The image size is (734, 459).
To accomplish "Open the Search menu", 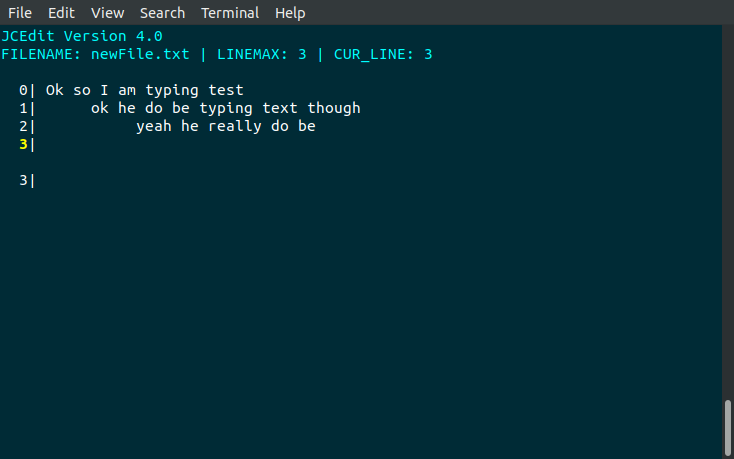I will [x=162, y=13].
